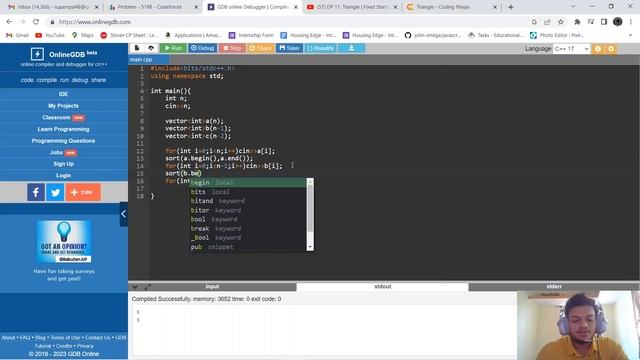Open Programming Questions in the sidebar
This screenshot has width=640, height=360.
point(63,141)
